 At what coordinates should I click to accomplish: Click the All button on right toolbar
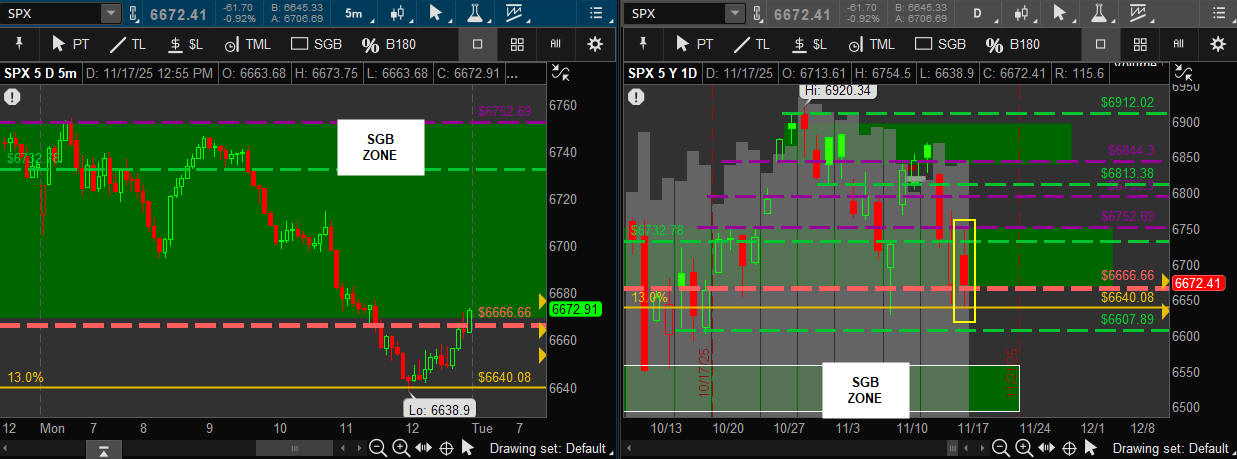click(x=1178, y=44)
